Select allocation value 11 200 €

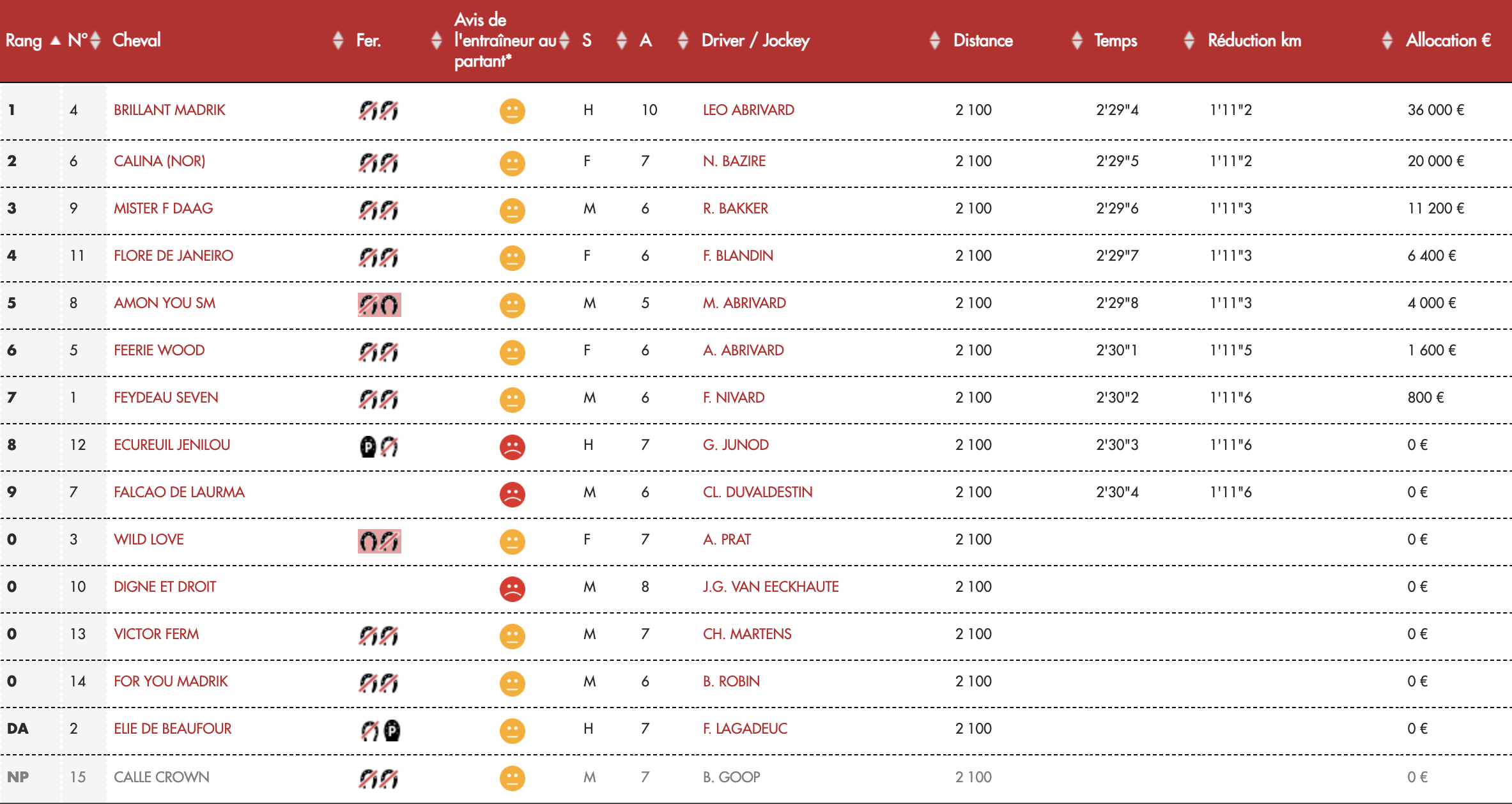click(x=1435, y=208)
